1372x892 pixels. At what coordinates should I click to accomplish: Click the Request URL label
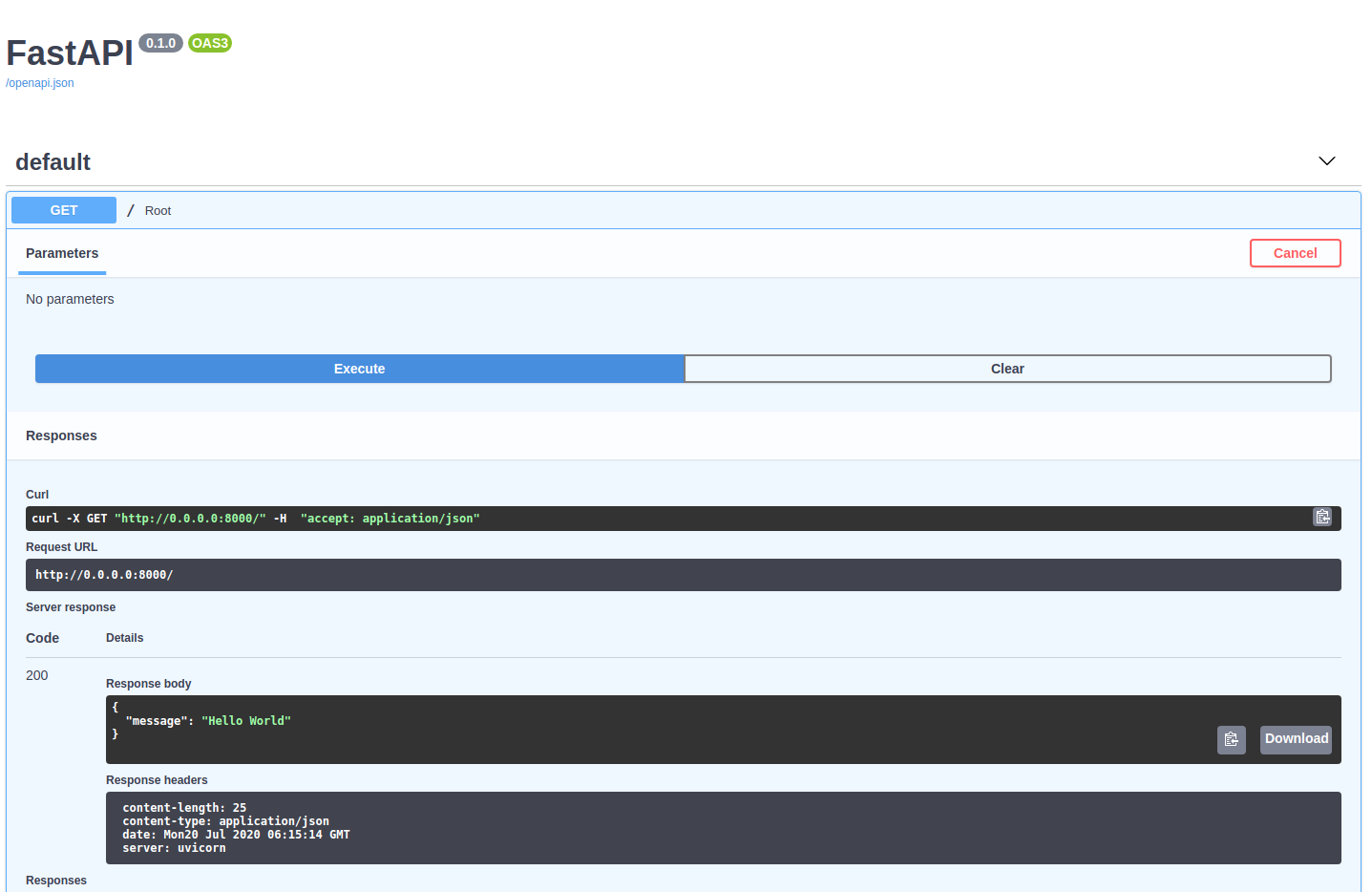[x=62, y=547]
